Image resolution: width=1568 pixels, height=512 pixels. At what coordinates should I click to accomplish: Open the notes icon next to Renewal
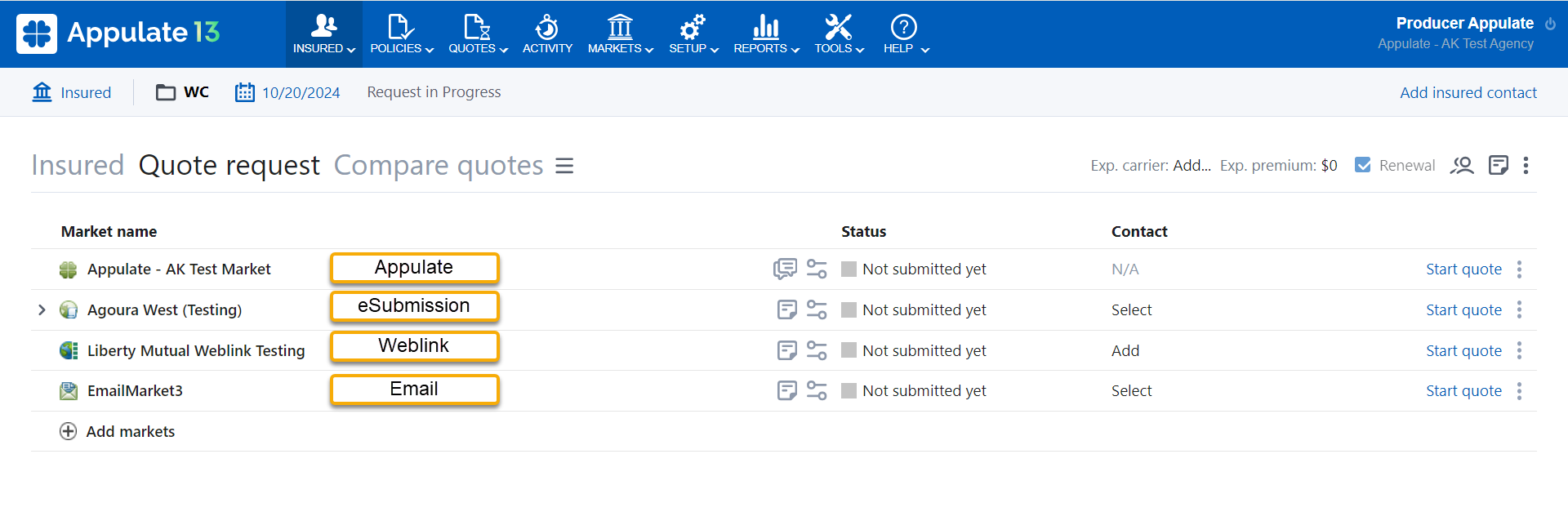pyautogui.click(x=1498, y=166)
